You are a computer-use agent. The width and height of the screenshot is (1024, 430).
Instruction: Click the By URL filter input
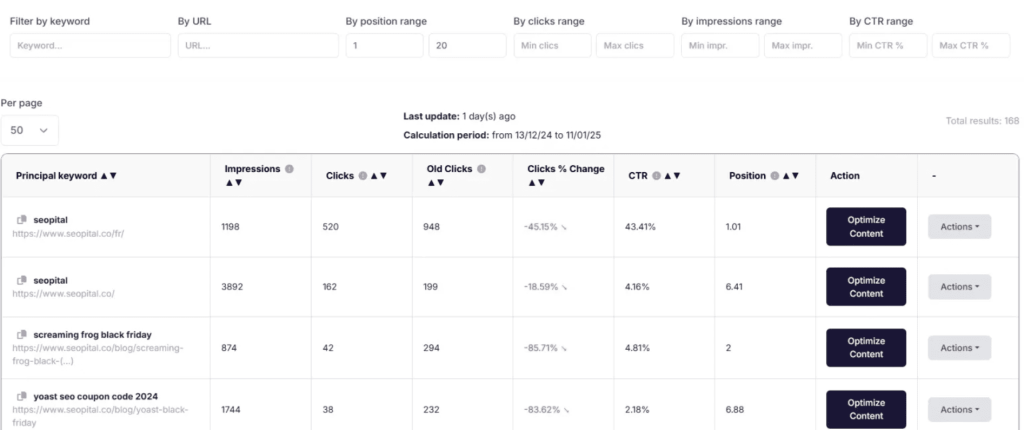pyautogui.click(x=258, y=45)
